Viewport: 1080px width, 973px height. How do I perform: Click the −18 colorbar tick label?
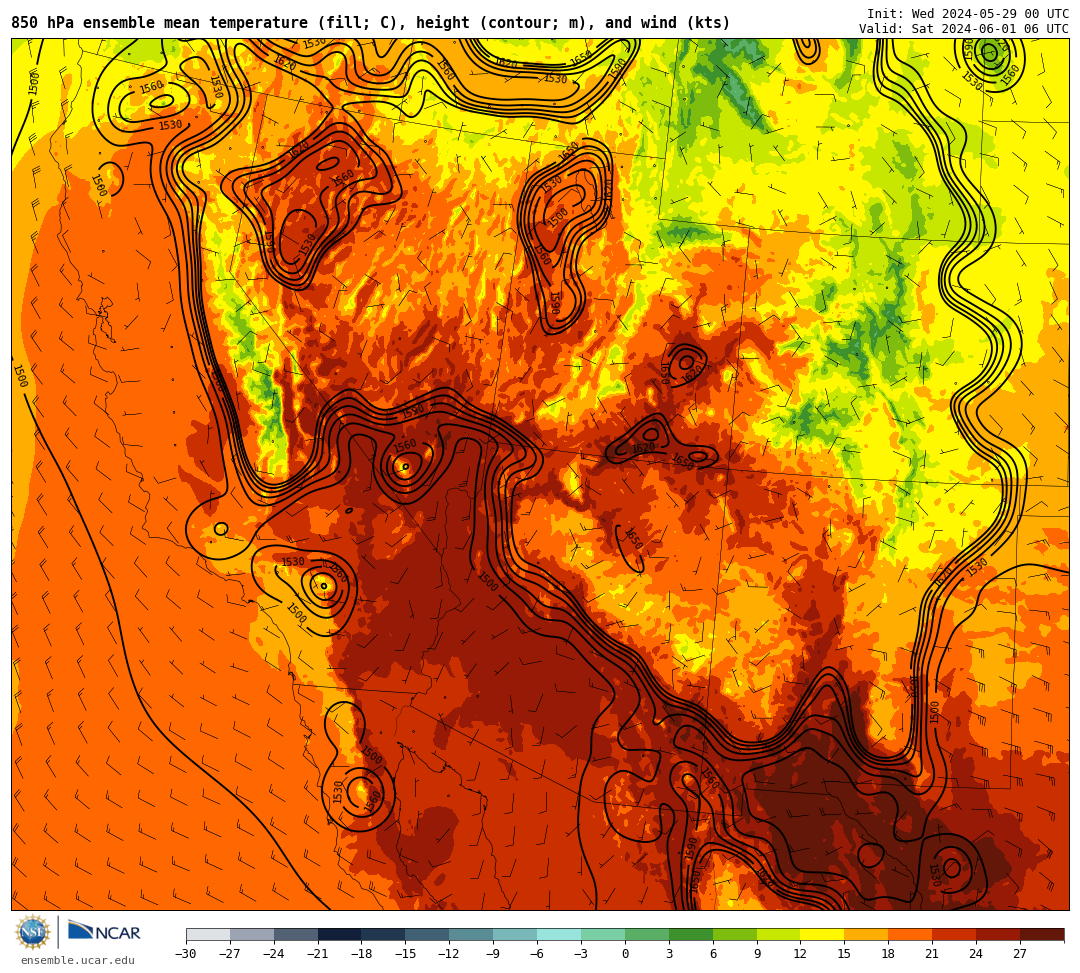click(362, 954)
